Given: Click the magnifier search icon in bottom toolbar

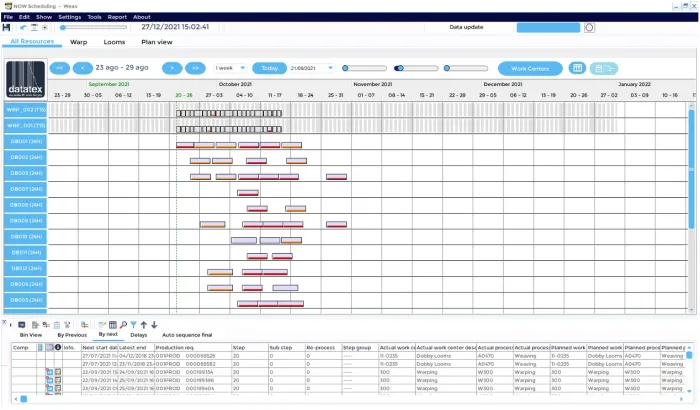Looking at the screenshot, I should point(123,325).
